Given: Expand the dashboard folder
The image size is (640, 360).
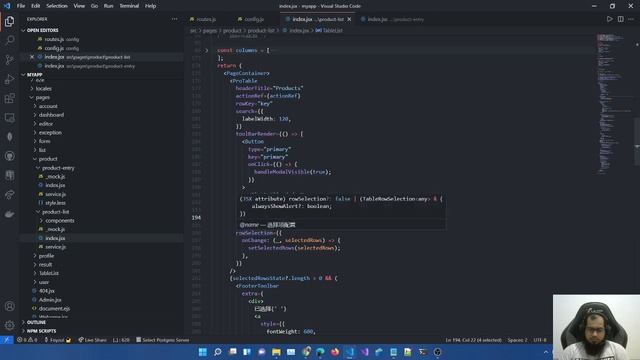Looking at the screenshot, I should (x=51, y=115).
